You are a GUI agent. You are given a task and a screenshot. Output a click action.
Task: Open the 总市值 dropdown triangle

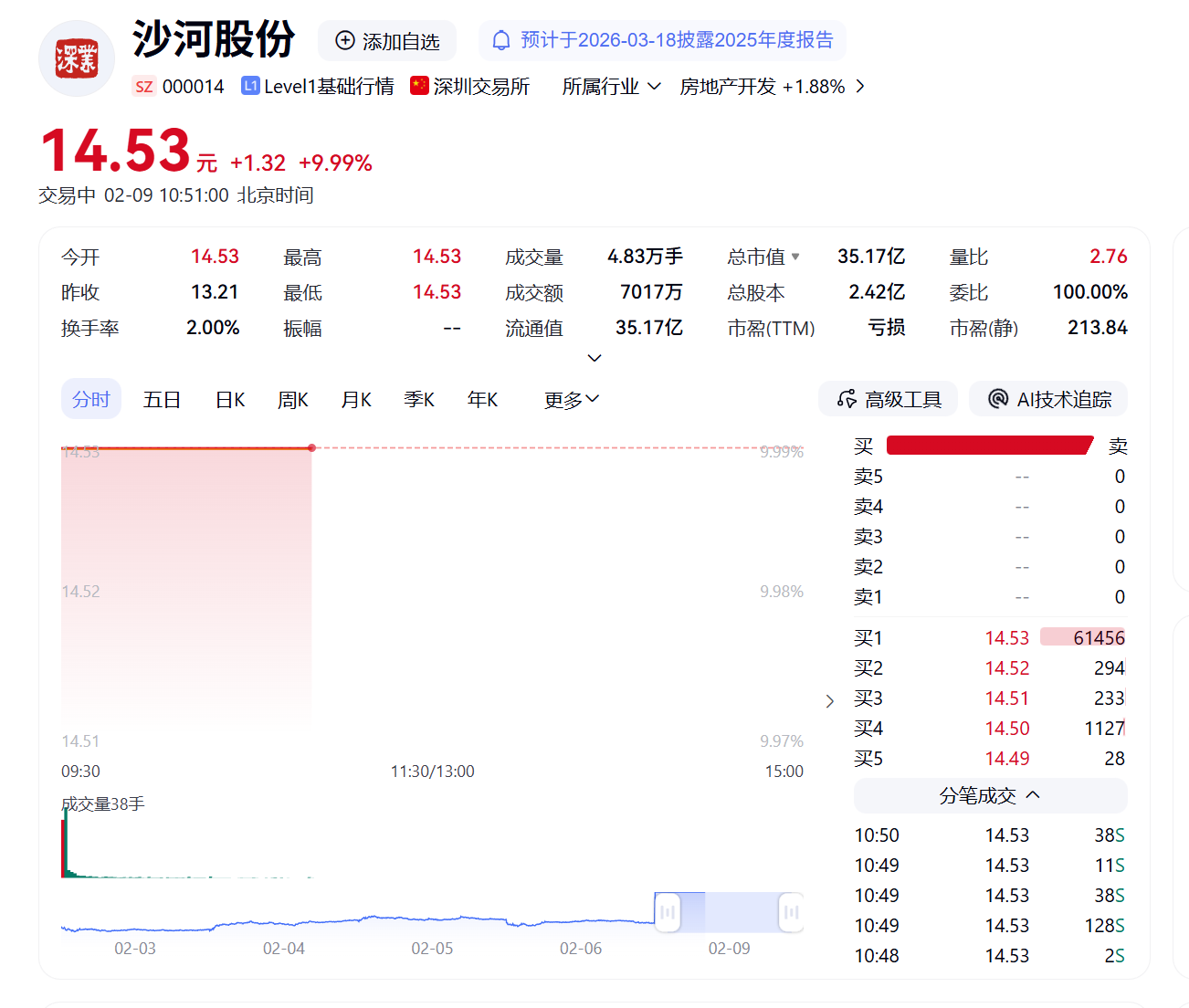click(x=795, y=257)
